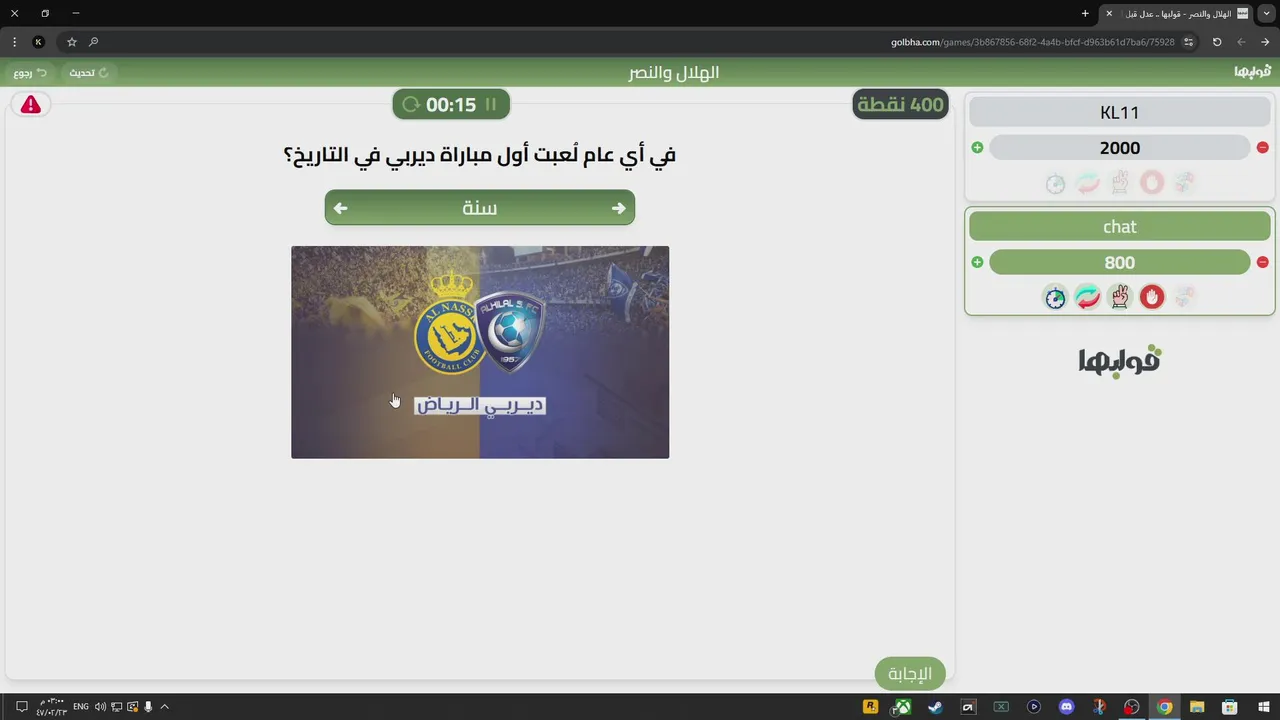Screen dimensions: 1280x720
Task: Use KL11 team's two-fingers helper
Action: tap(1120, 183)
